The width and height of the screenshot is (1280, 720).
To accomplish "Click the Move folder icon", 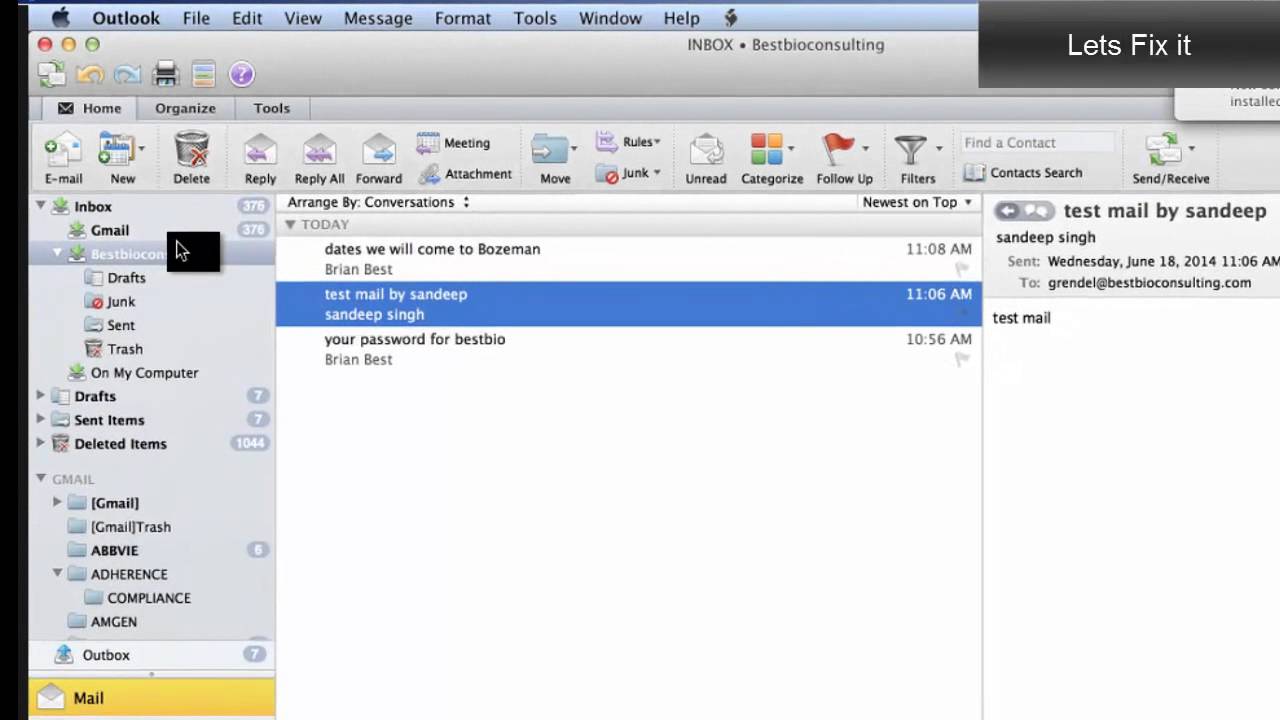I will coord(549,150).
